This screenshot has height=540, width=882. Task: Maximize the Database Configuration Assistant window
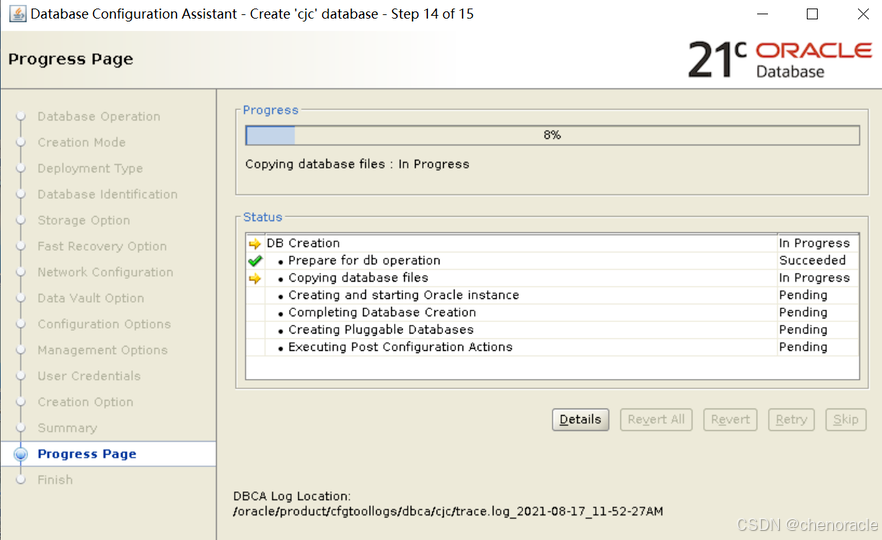[x=812, y=14]
